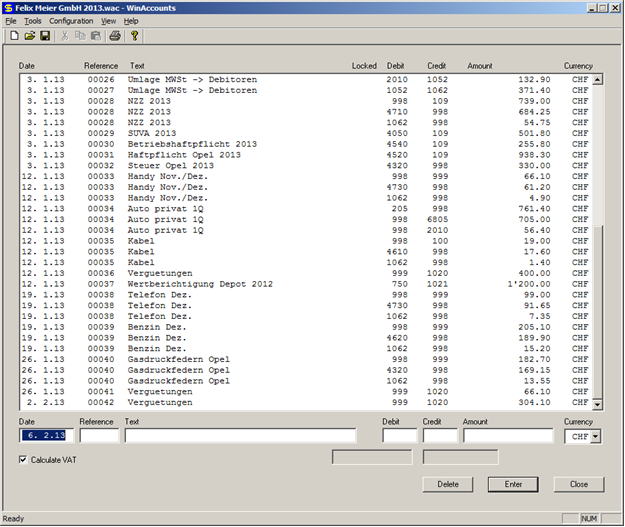Click the Cut scissors icon

(x=65, y=36)
